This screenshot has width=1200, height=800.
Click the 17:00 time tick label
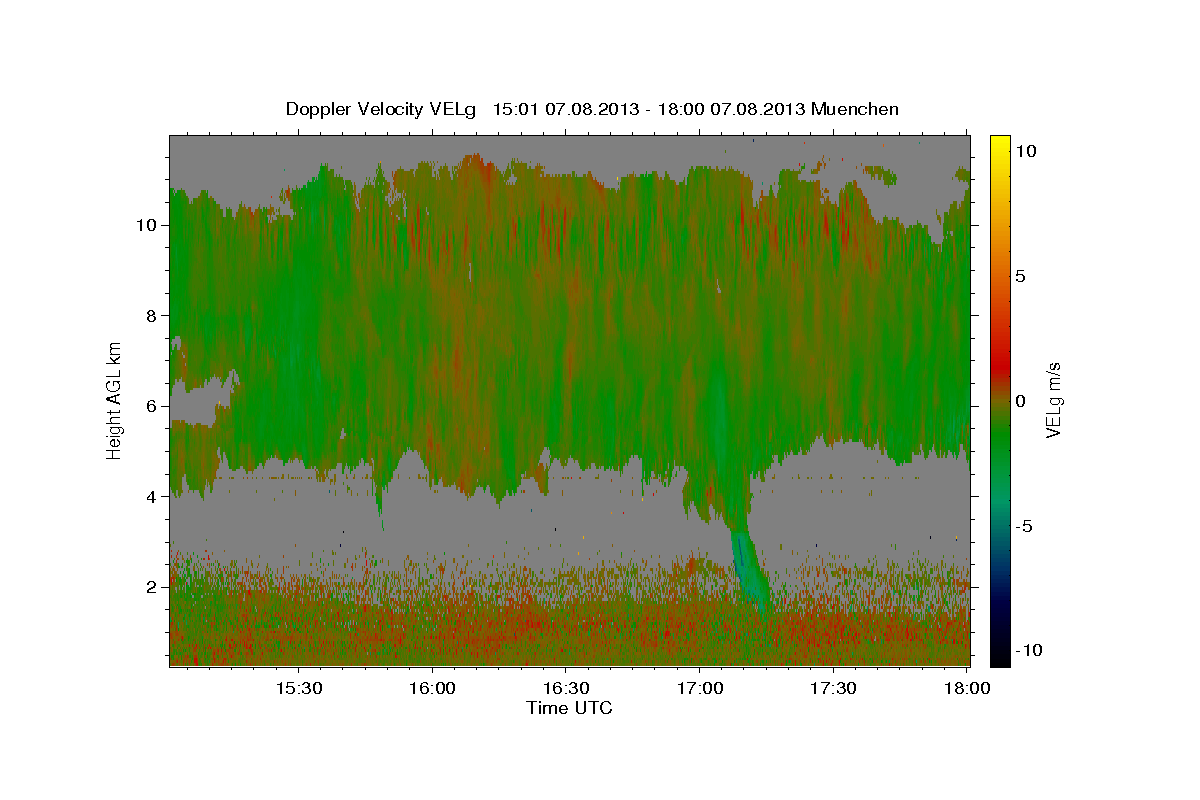(x=699, y=688)
